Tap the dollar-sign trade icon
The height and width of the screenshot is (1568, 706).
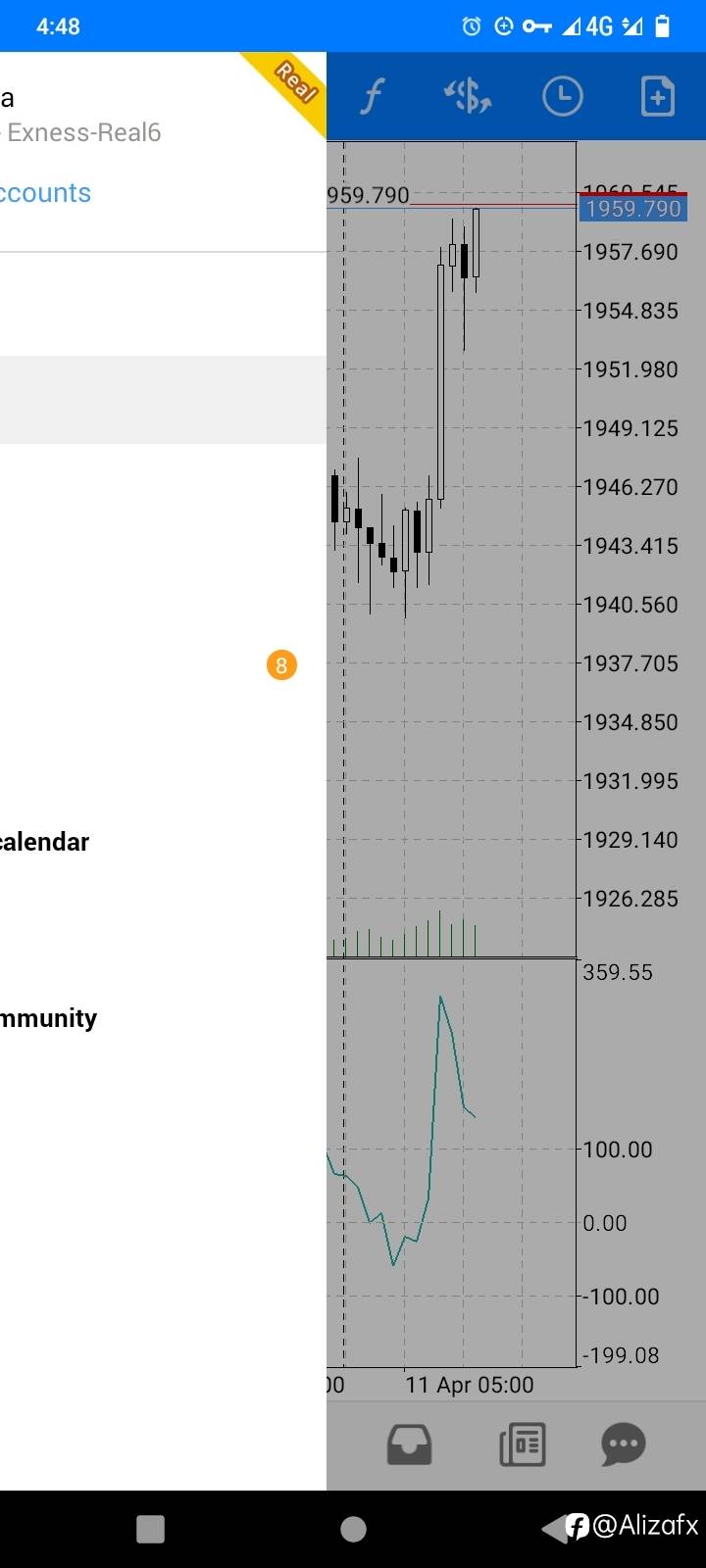468,97
